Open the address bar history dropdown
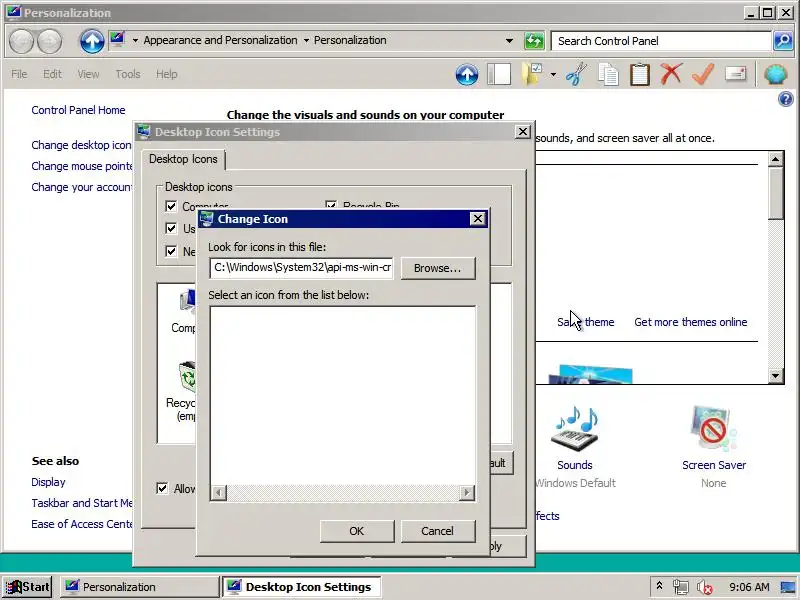The height and width of the screenshot is (600, 800). pyautogui.click(x=509, y=41)
